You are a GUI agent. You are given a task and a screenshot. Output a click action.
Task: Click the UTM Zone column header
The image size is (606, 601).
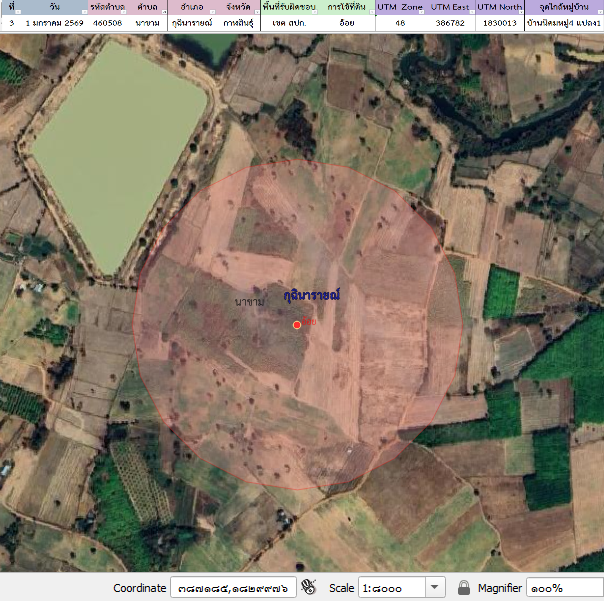point(400,7)
